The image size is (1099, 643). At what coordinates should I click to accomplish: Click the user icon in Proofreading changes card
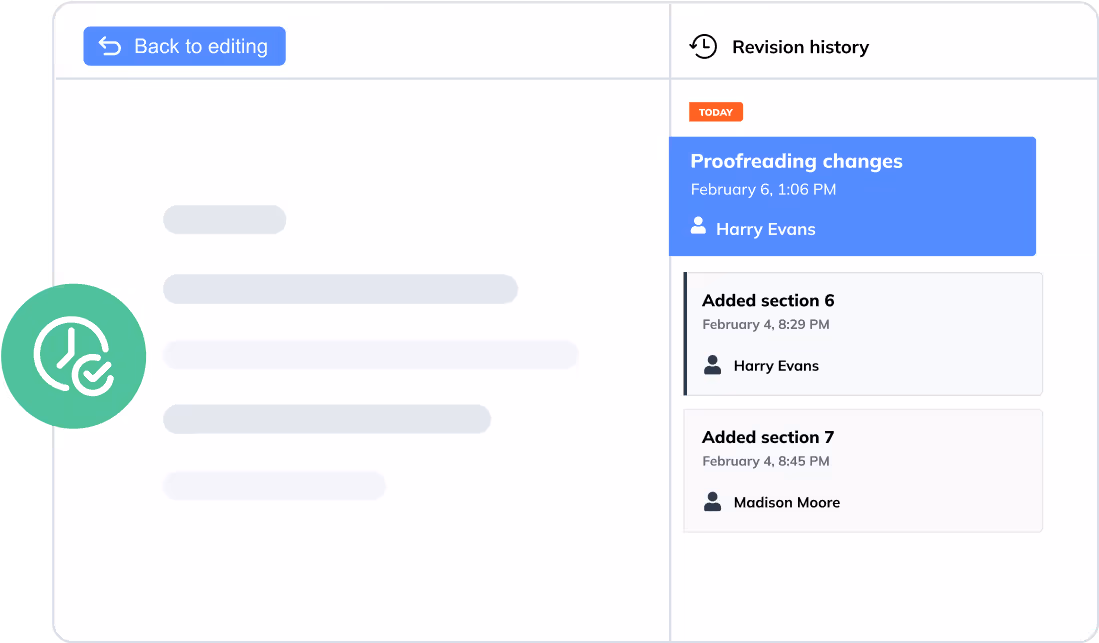pos(699,227)
